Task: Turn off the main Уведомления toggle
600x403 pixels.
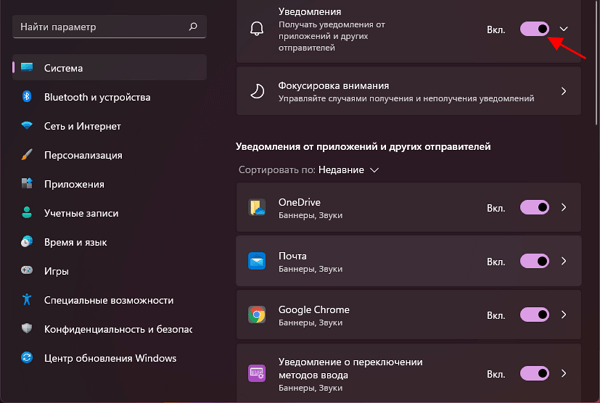Action: click(534, 29)
